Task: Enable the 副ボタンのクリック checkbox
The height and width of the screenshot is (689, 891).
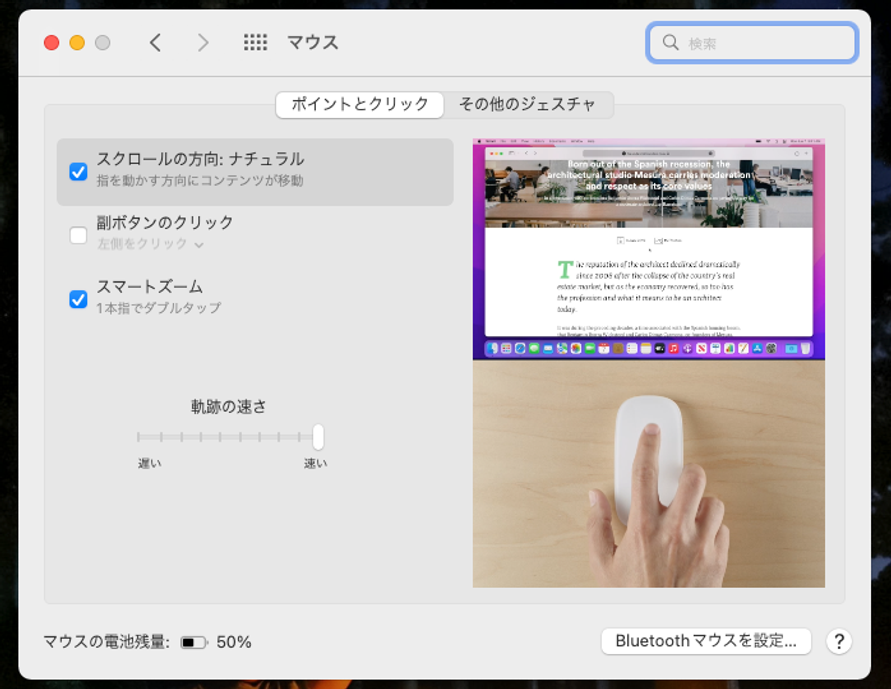Action: (78, 235)
